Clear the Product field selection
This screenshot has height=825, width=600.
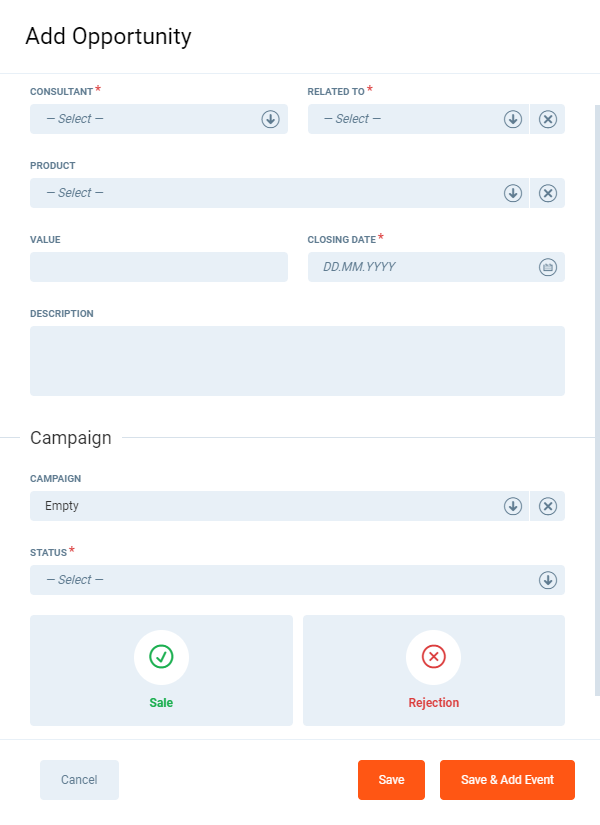(x=548, y=193)
